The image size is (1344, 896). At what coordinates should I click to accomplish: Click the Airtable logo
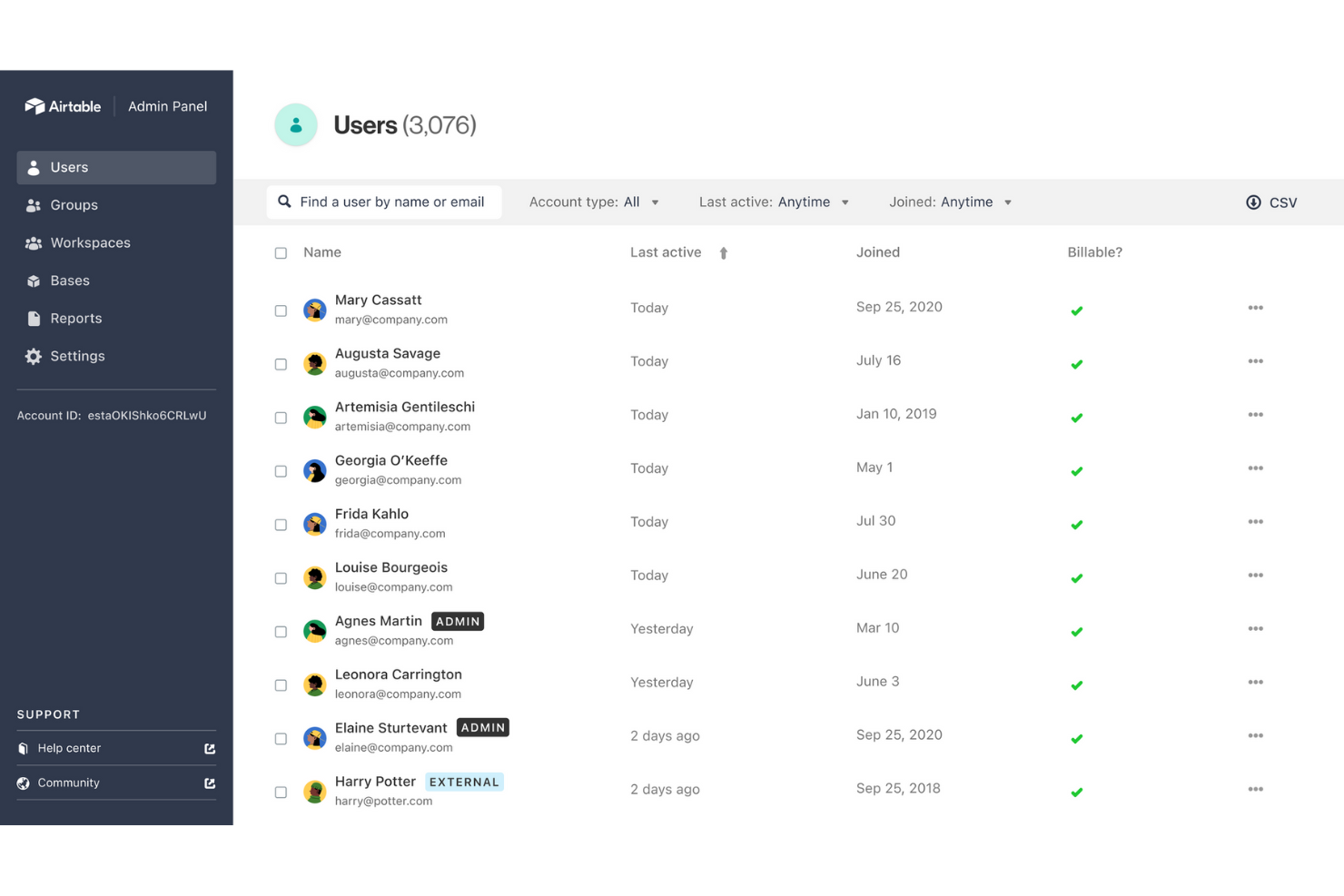(62, 106)
